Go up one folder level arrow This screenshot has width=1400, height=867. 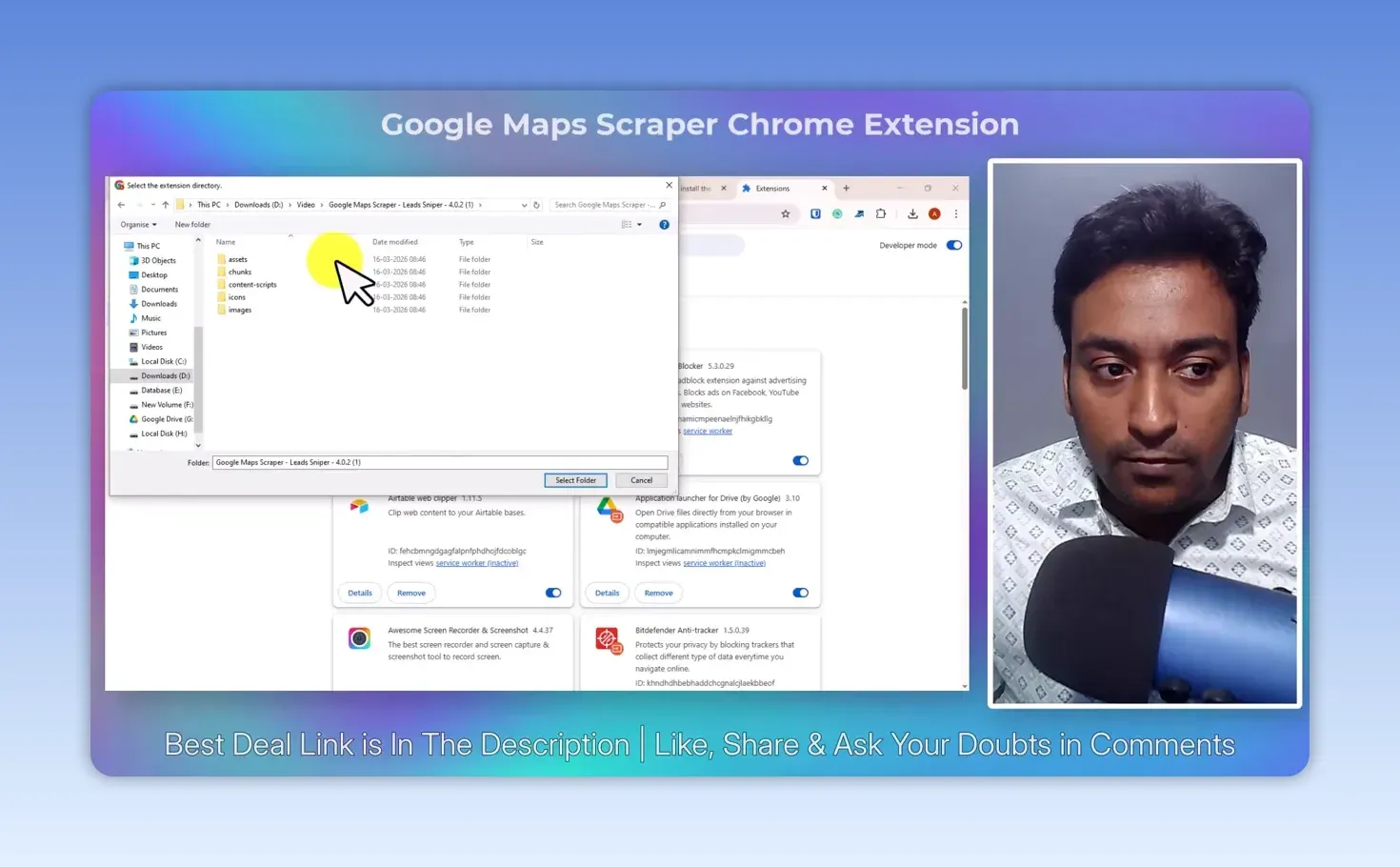166,205
